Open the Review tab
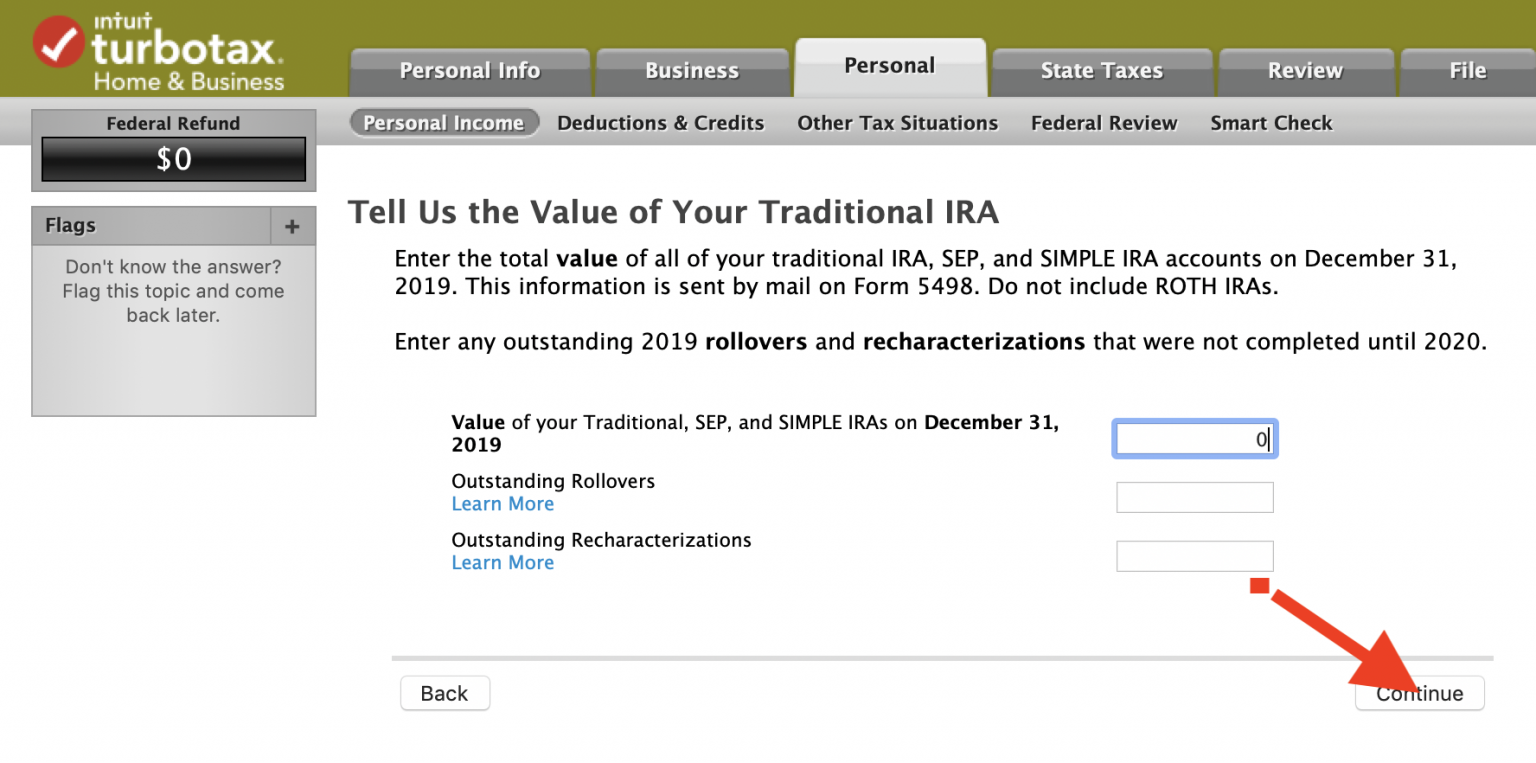The height and width of the screenshot is (763, 1536). pos(1304,71)
